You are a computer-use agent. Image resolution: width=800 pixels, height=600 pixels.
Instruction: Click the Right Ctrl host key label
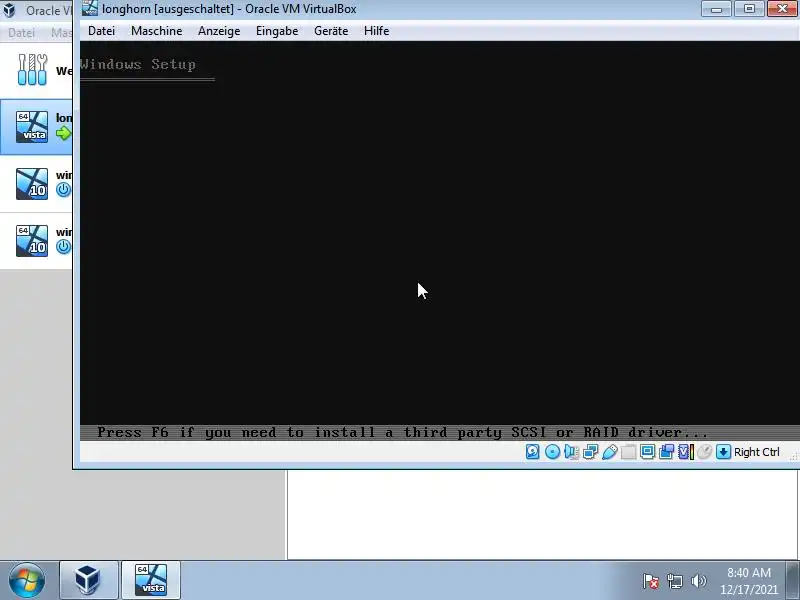coord(757,452)
